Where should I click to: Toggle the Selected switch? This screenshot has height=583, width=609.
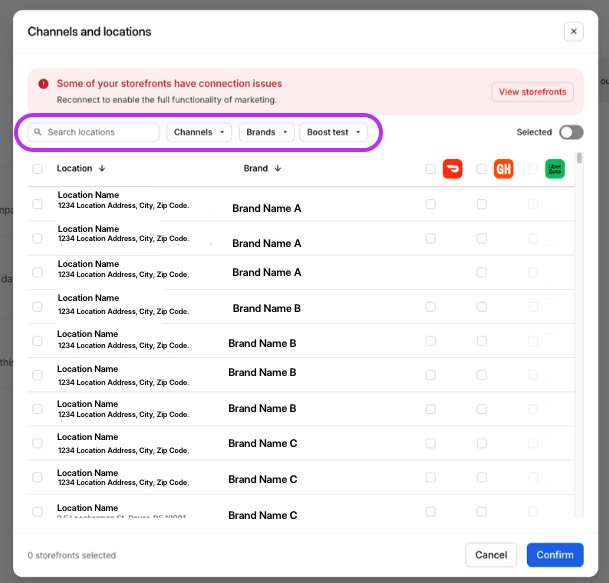coord(570,132)
